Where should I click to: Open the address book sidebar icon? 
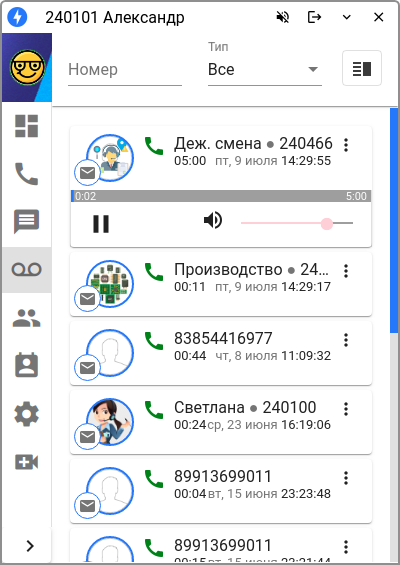(26, 365)
